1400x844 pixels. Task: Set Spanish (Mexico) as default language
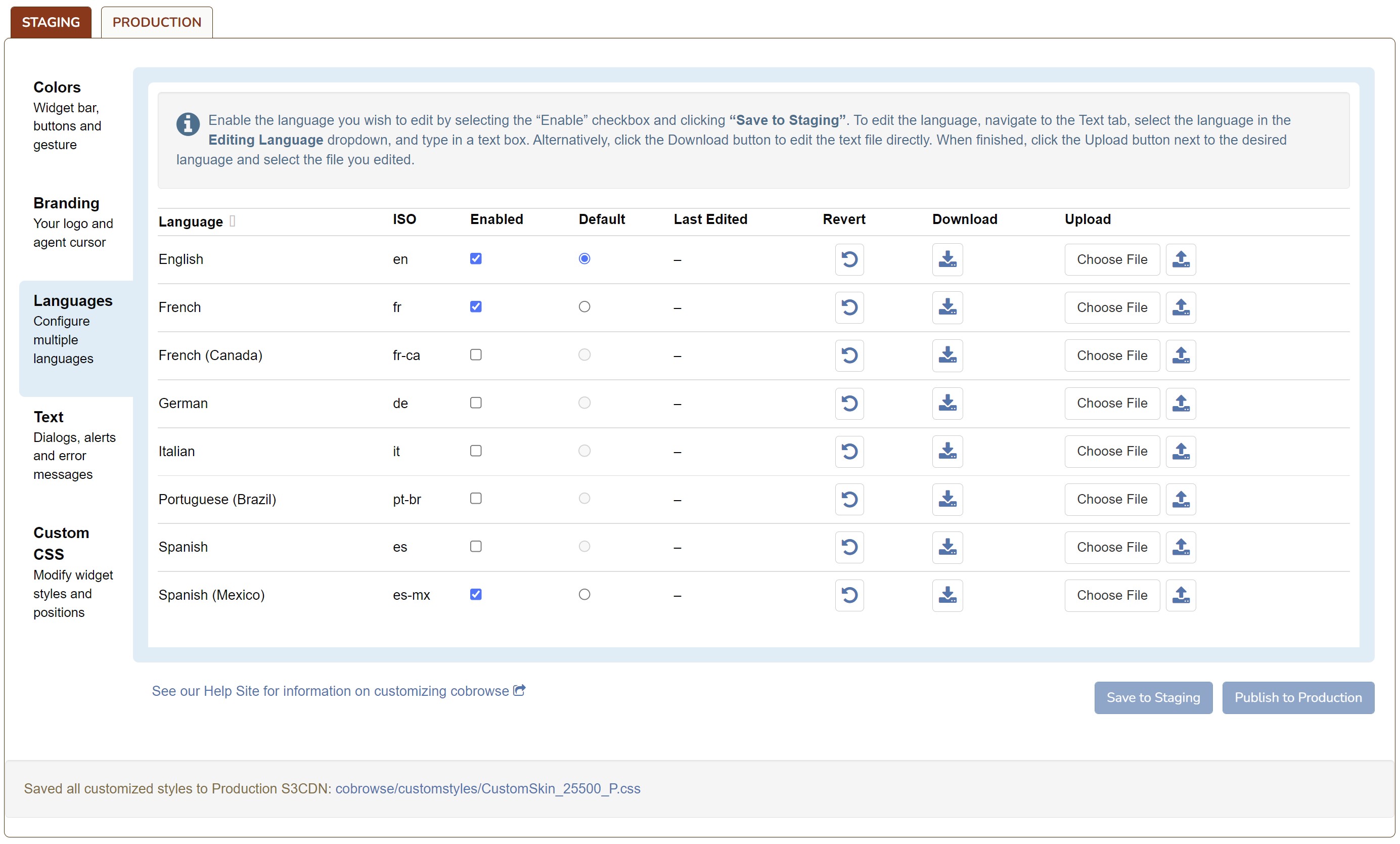click(x=584, y=595)
